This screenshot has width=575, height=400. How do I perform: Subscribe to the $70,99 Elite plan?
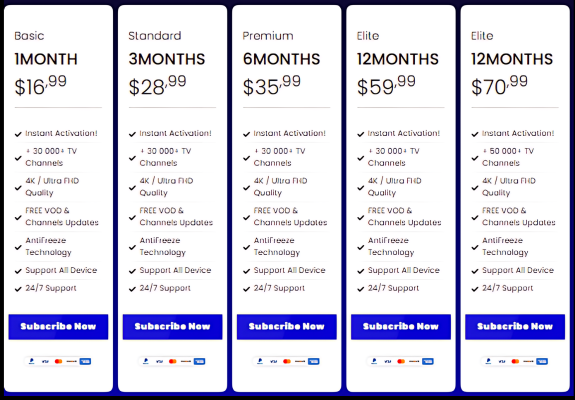pyautogui.click(x=515, y=327)
